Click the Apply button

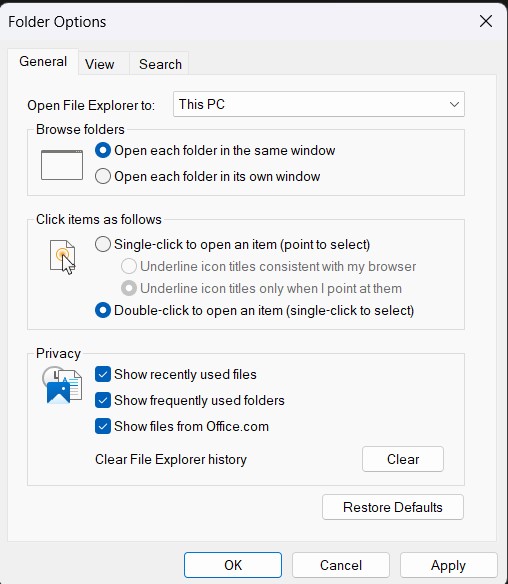(x=448, y=565)
